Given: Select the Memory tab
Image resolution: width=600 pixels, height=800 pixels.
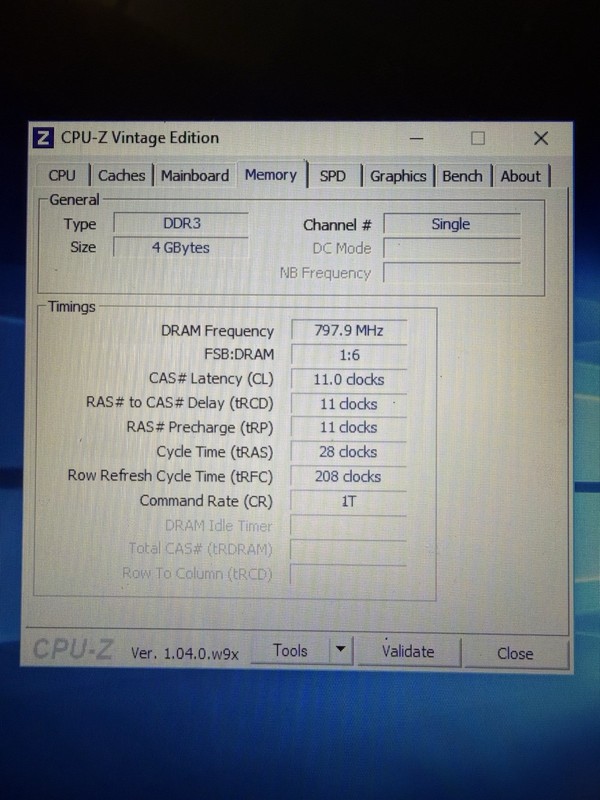Looking at the screenshot, I should pyautogui.click(x=271, y=174).
